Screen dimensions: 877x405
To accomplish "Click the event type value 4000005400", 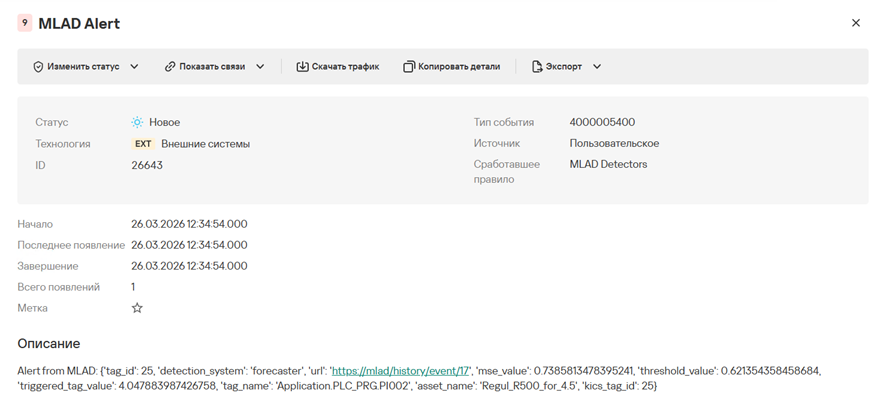I will point(602,122).
